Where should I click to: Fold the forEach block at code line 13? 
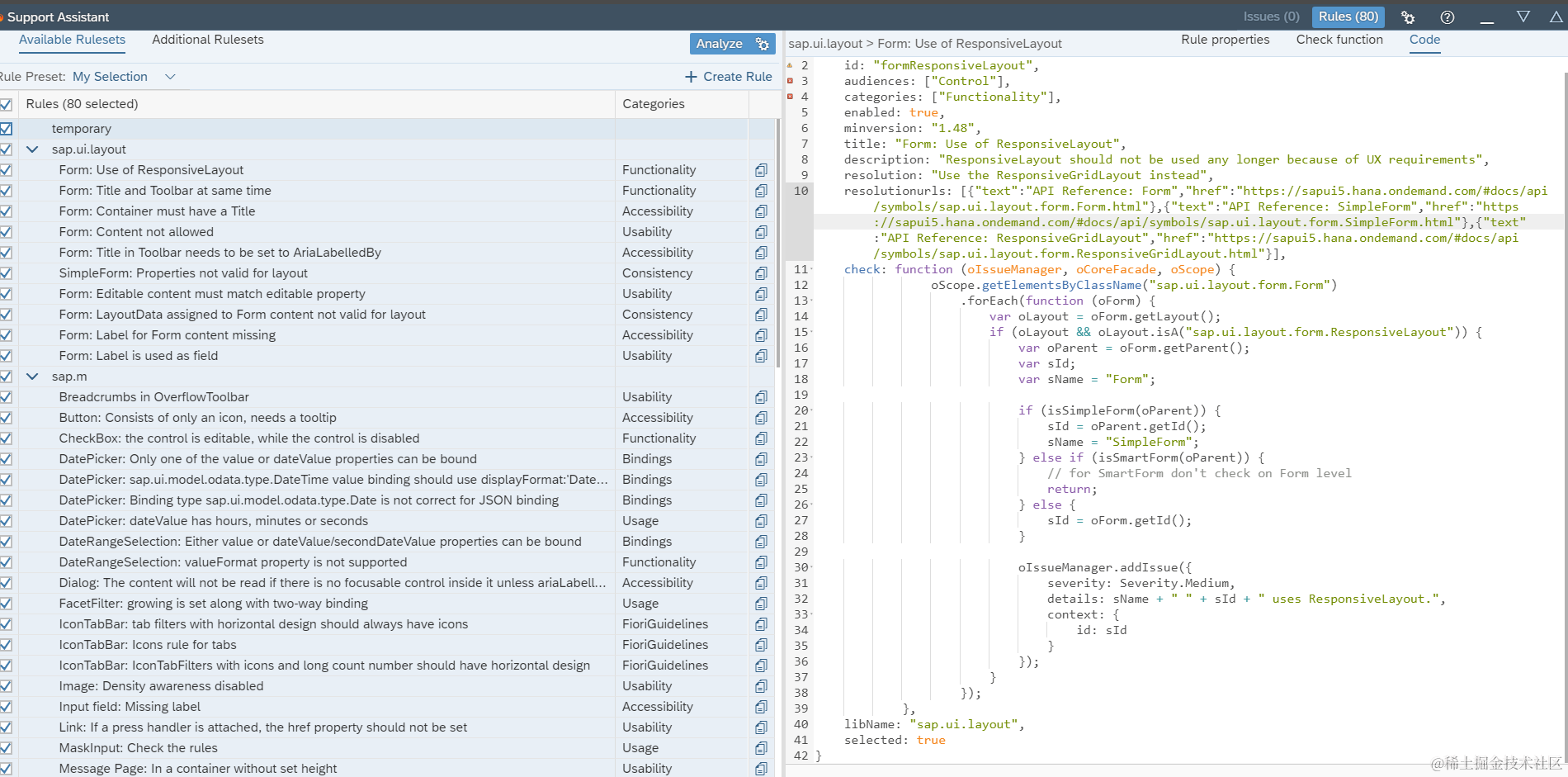(x=813, y=301)
